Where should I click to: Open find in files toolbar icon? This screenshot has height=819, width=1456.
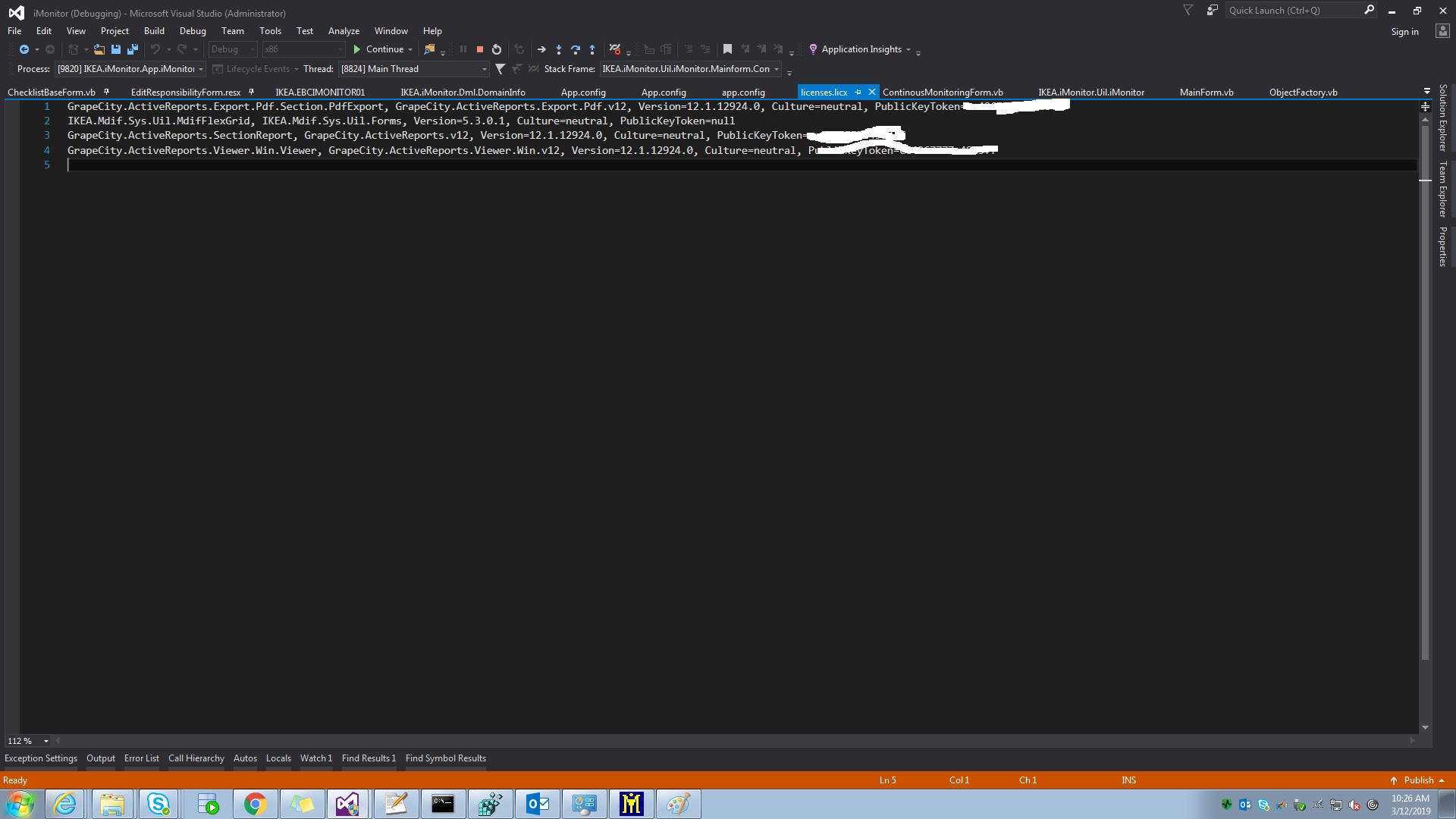[429, 49]
